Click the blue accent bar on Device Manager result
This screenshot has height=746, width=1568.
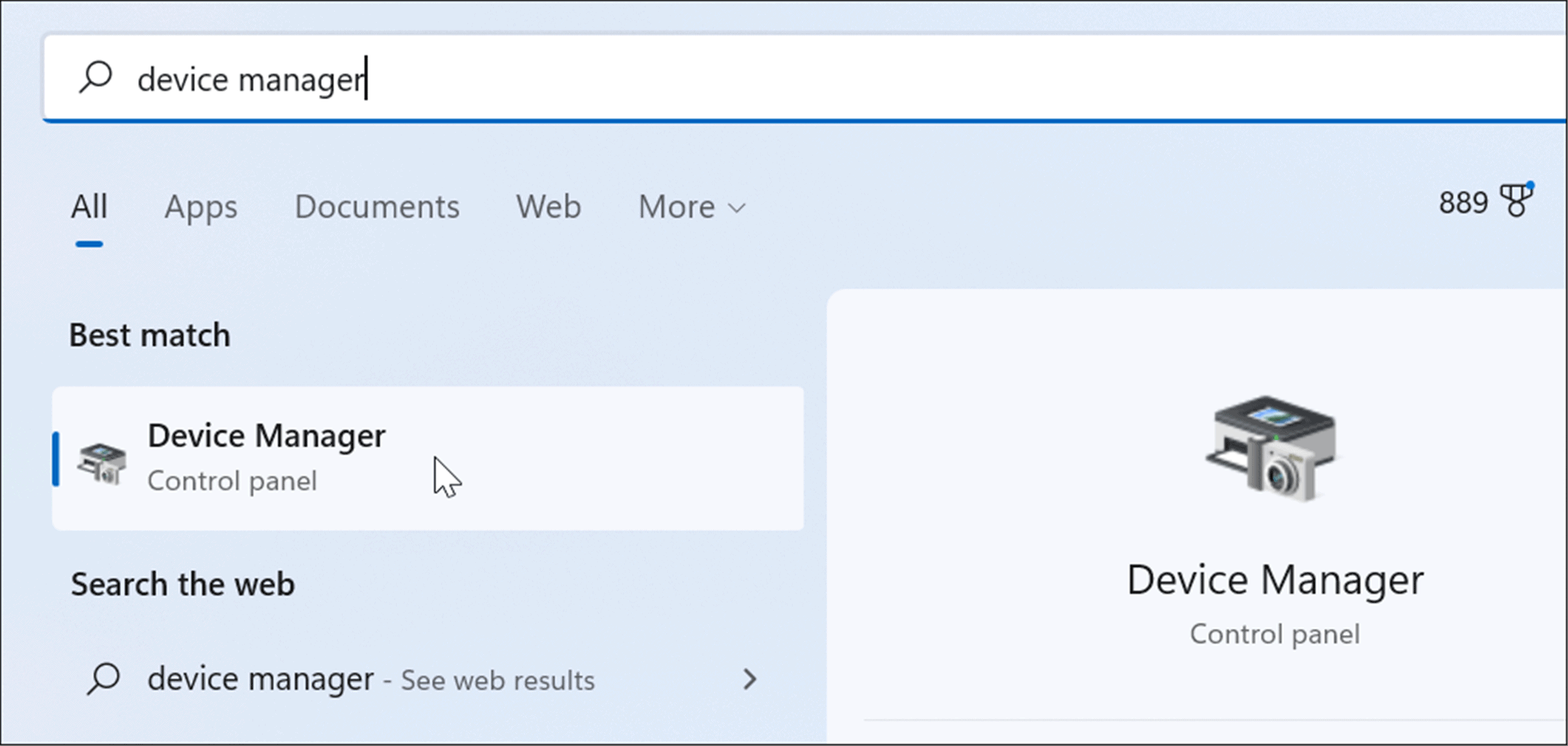57,458
